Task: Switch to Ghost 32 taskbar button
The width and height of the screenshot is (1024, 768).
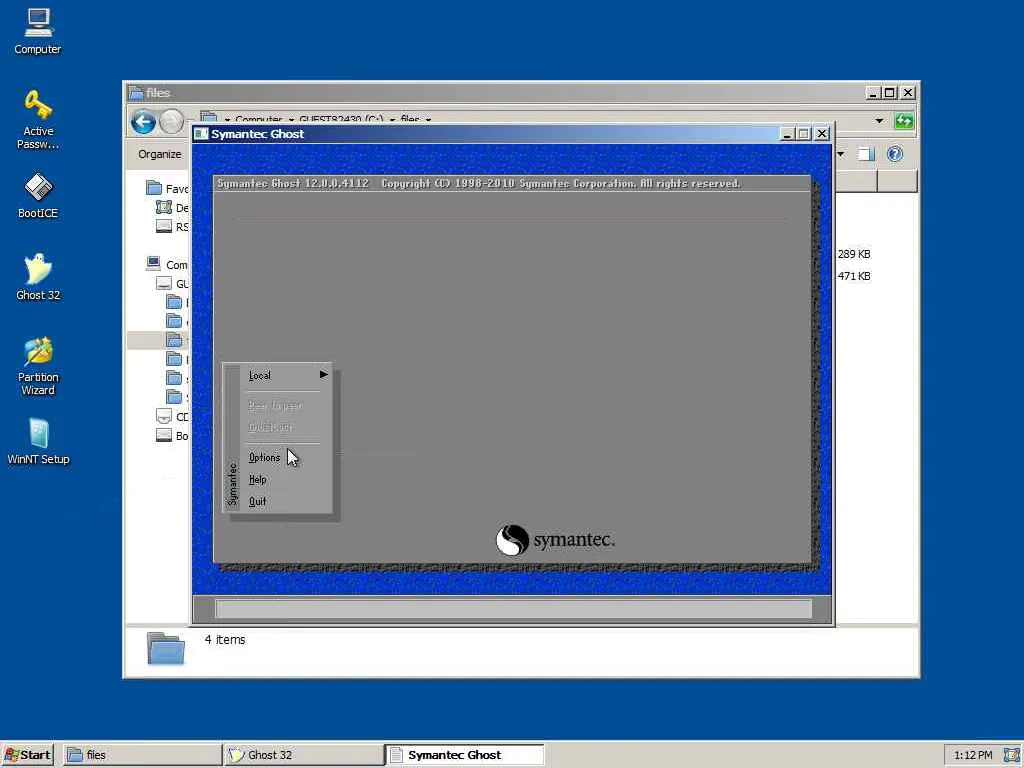Action: [304, 755]
